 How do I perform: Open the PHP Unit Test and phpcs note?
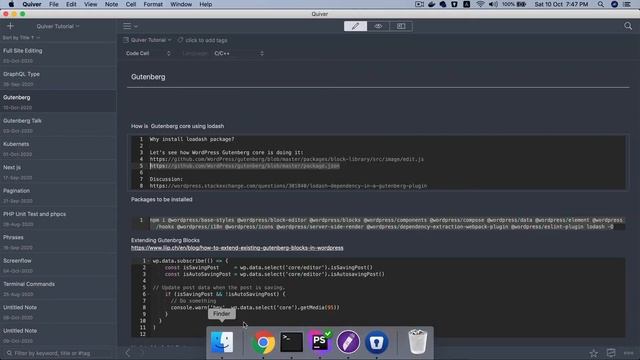pyautogui.click(x=58, y=218)
